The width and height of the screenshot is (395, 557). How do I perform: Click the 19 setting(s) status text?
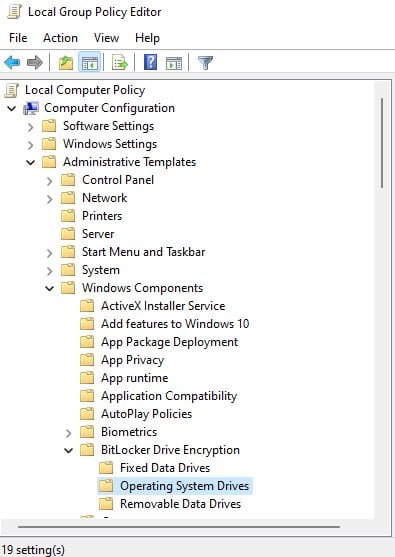coord(33,550)
